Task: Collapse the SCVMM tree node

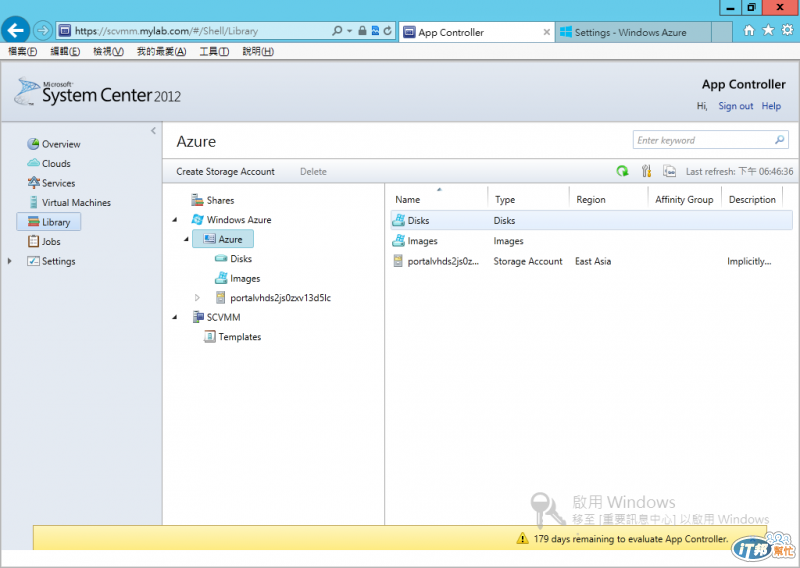Action: (x=175, y=317)
